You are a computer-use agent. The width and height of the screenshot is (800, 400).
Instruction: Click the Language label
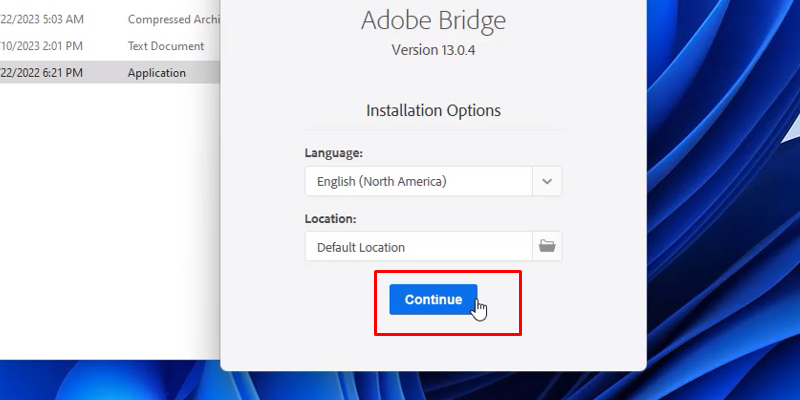(333, 153)
